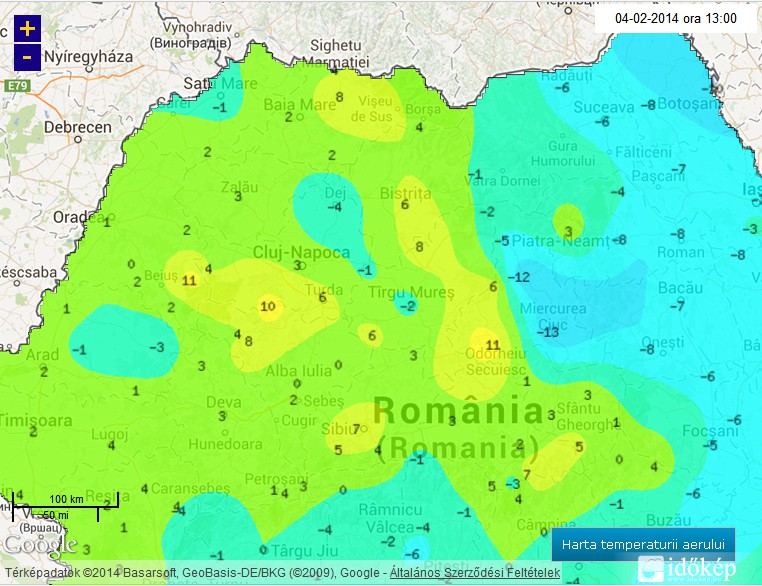The height and width of the screenshot is (586, 762).
Task: Click the Google logo on map
Action: pyautogui.click(x=39, y=546)
